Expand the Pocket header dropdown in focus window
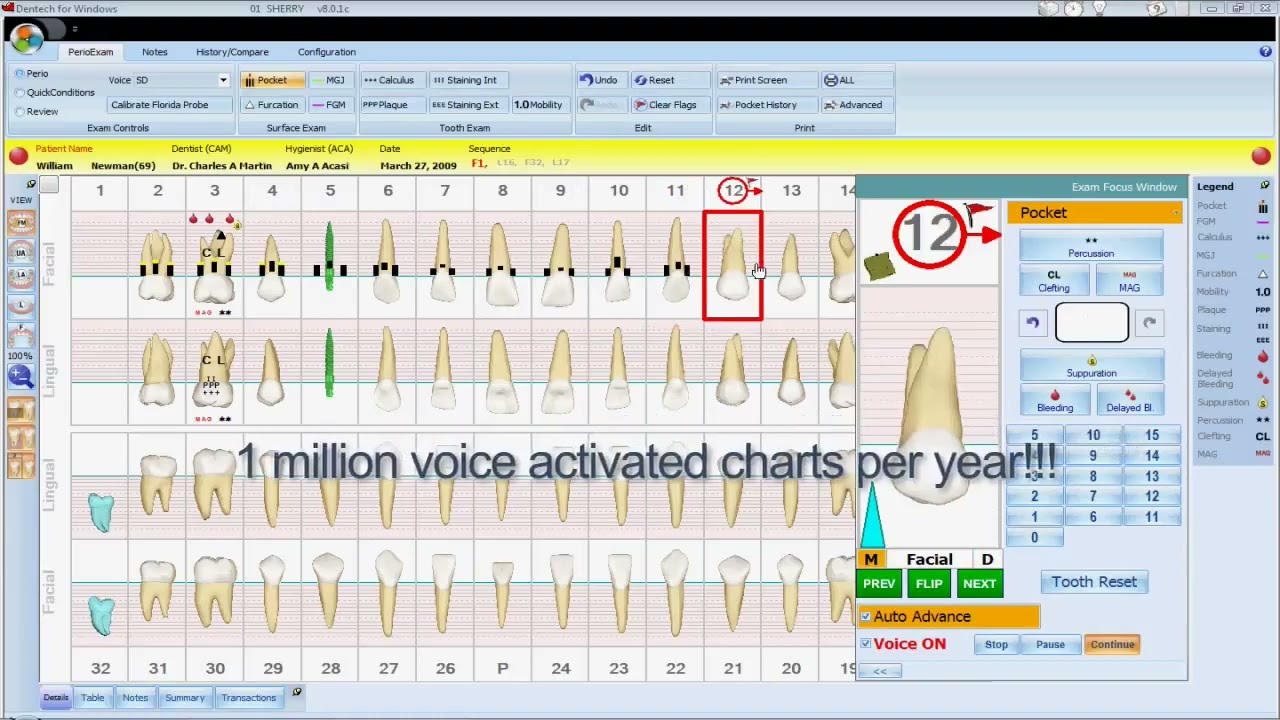 (x=1174, y=213)
